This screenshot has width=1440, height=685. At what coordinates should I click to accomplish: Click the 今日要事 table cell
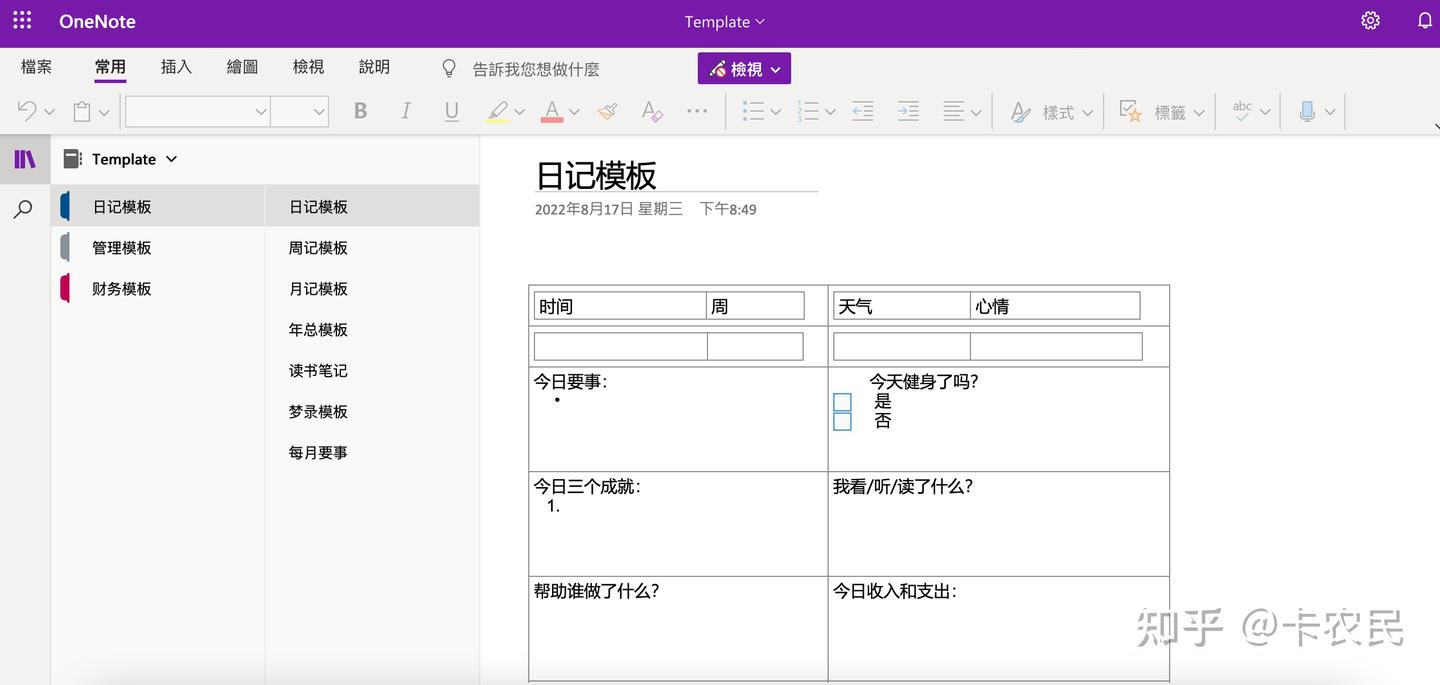click(x=678, y=419)
